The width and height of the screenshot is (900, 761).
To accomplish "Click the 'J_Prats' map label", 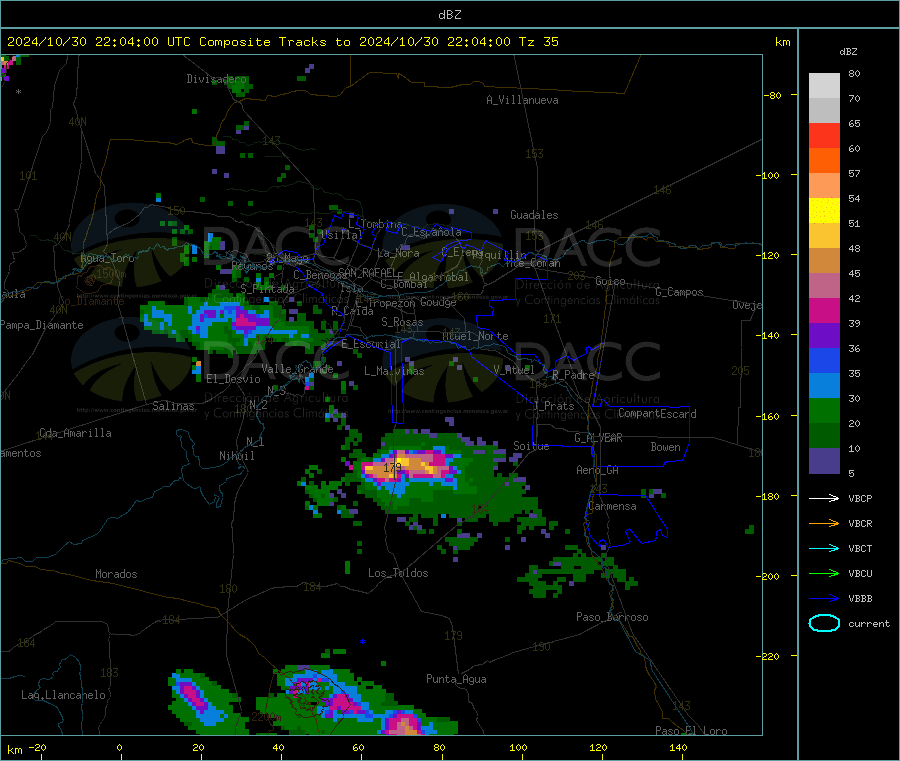I will 553,405.
